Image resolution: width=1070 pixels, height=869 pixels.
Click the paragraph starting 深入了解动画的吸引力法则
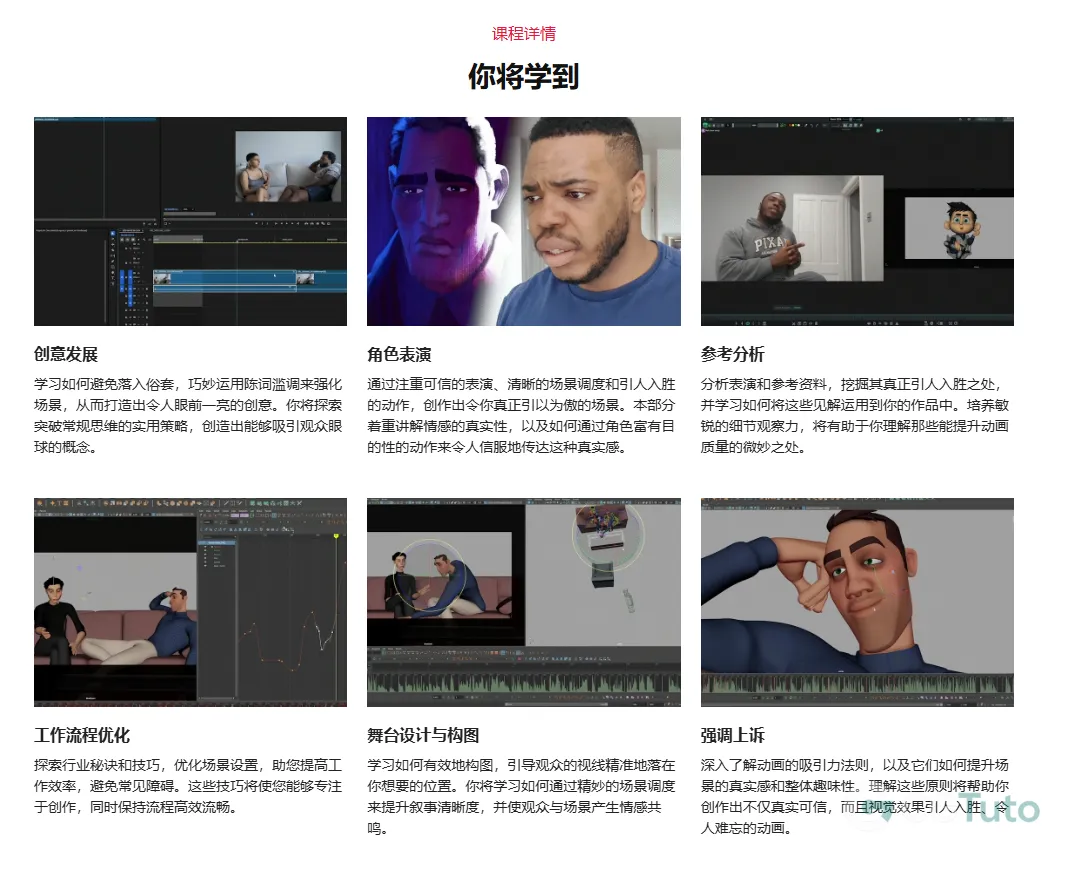pos(855,797)
